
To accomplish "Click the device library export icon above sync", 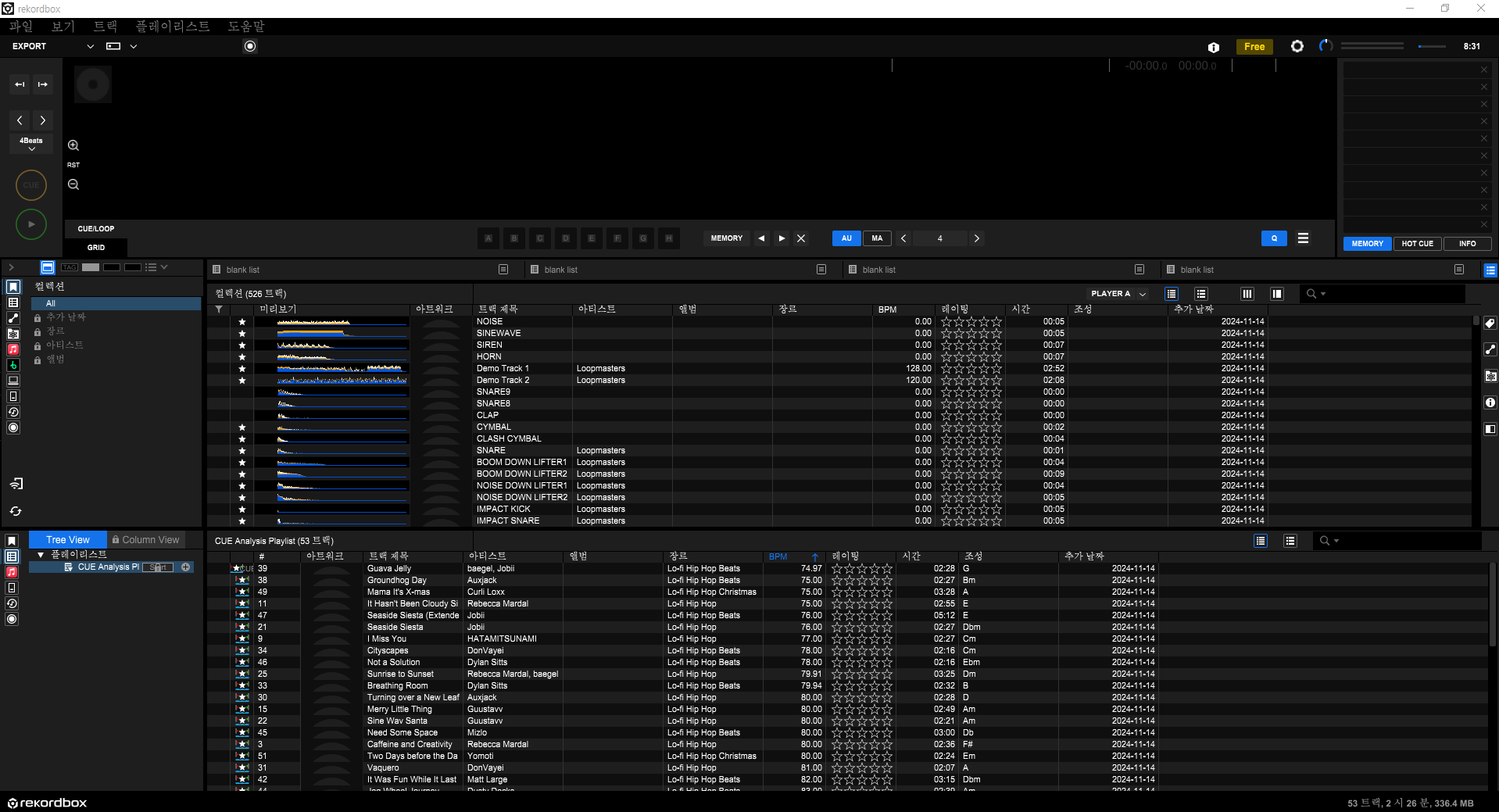I will coord(16,484).
